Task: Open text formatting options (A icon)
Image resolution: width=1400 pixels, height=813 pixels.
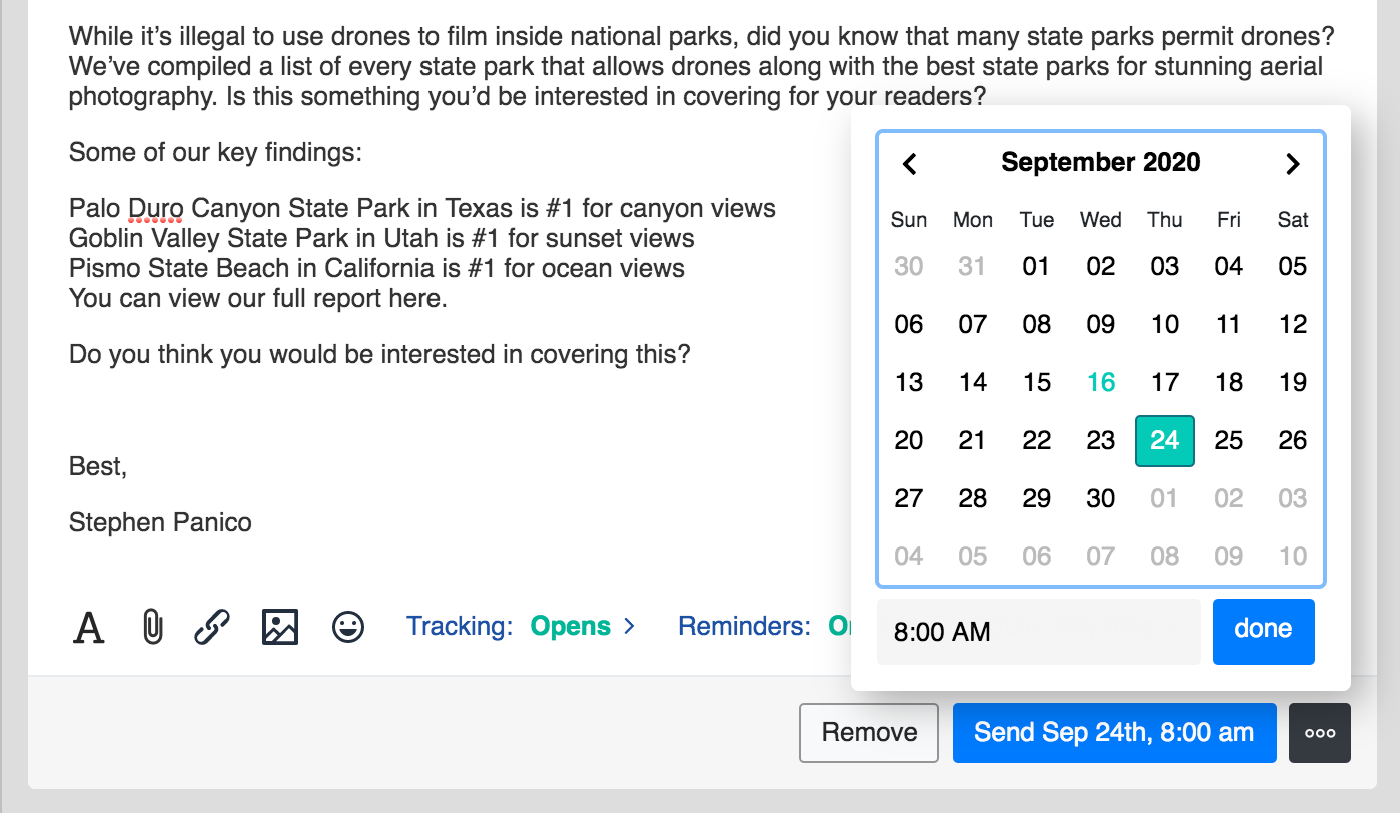Action: pyautogui.click(x=89, y=628)
